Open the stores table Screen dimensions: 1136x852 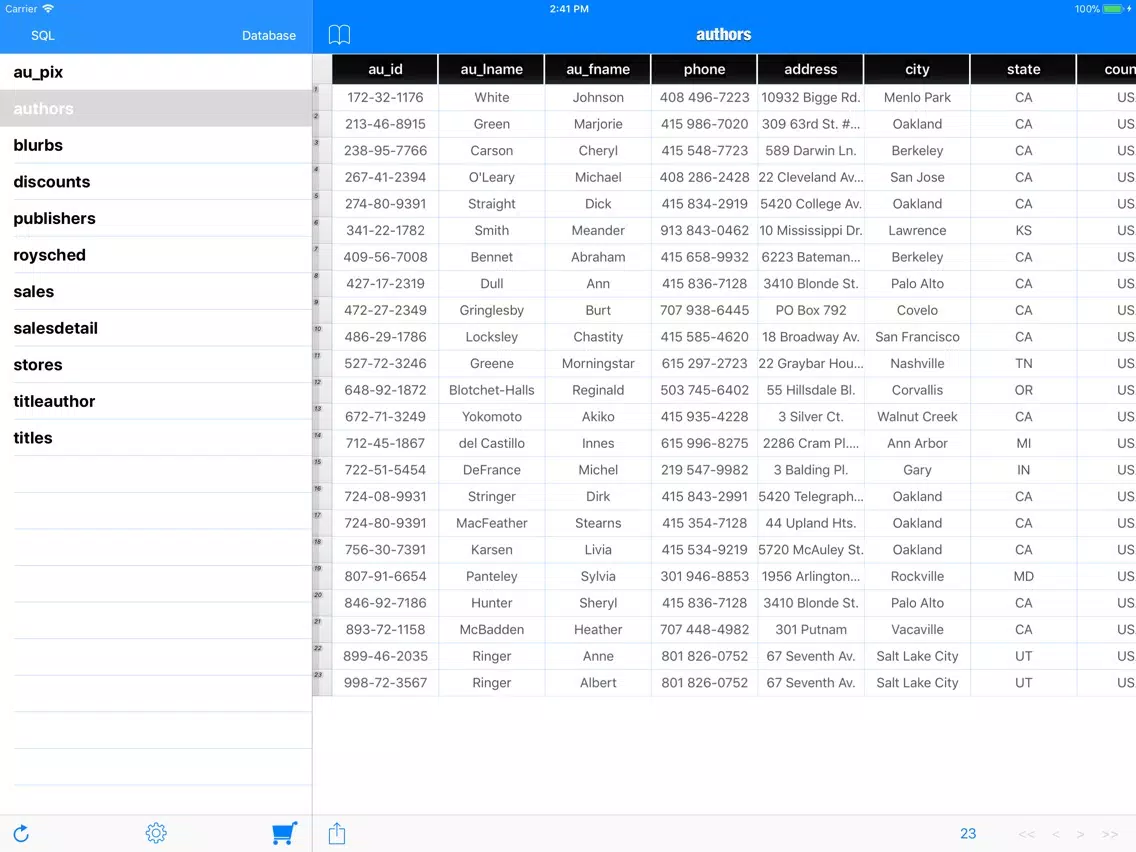coord(156,364)
